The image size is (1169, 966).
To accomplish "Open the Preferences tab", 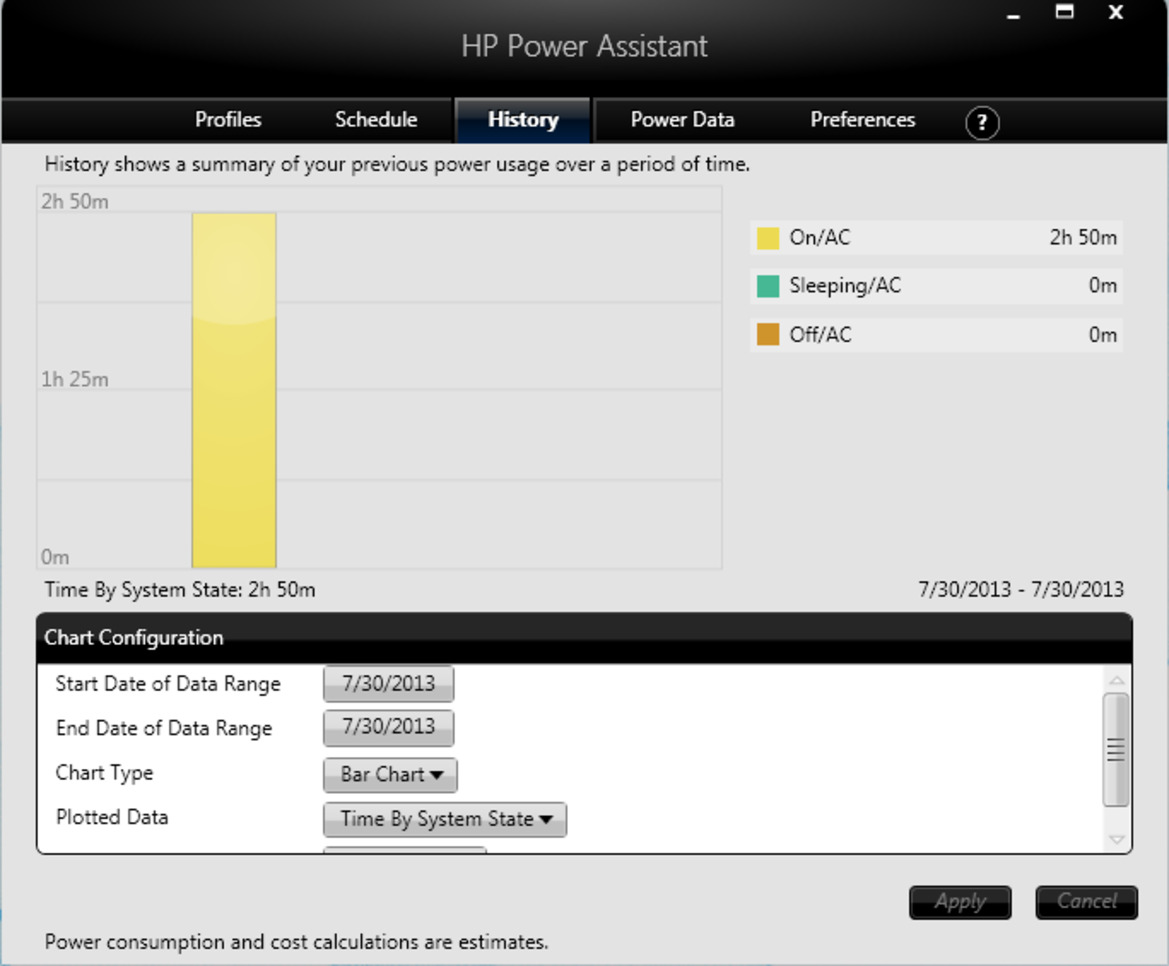I will (863, 120).
